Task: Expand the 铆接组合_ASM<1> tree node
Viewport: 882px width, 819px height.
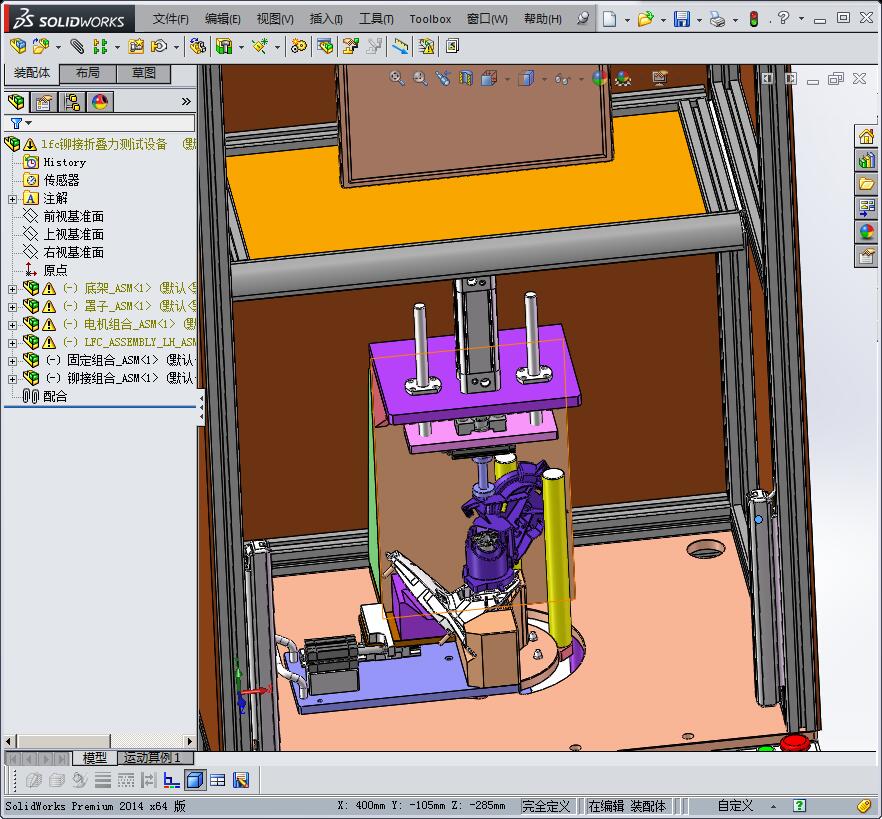Action: (x=12, y=379)
